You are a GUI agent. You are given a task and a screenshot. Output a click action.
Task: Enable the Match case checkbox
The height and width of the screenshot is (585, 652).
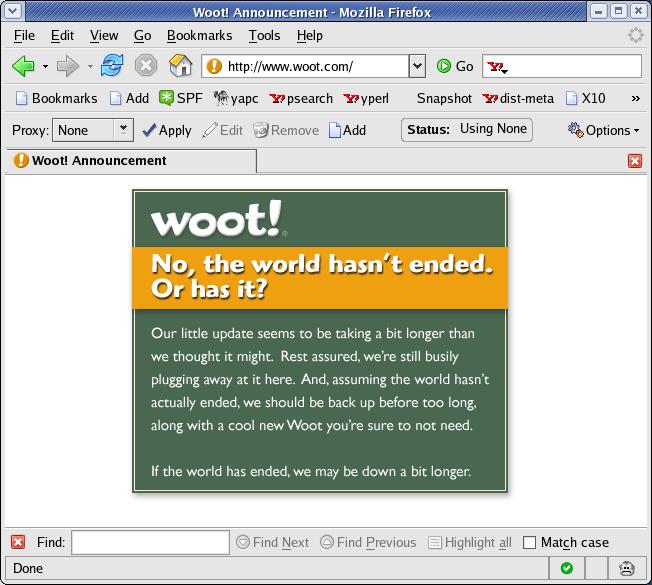pyautogui.click(x=530, y=543)
